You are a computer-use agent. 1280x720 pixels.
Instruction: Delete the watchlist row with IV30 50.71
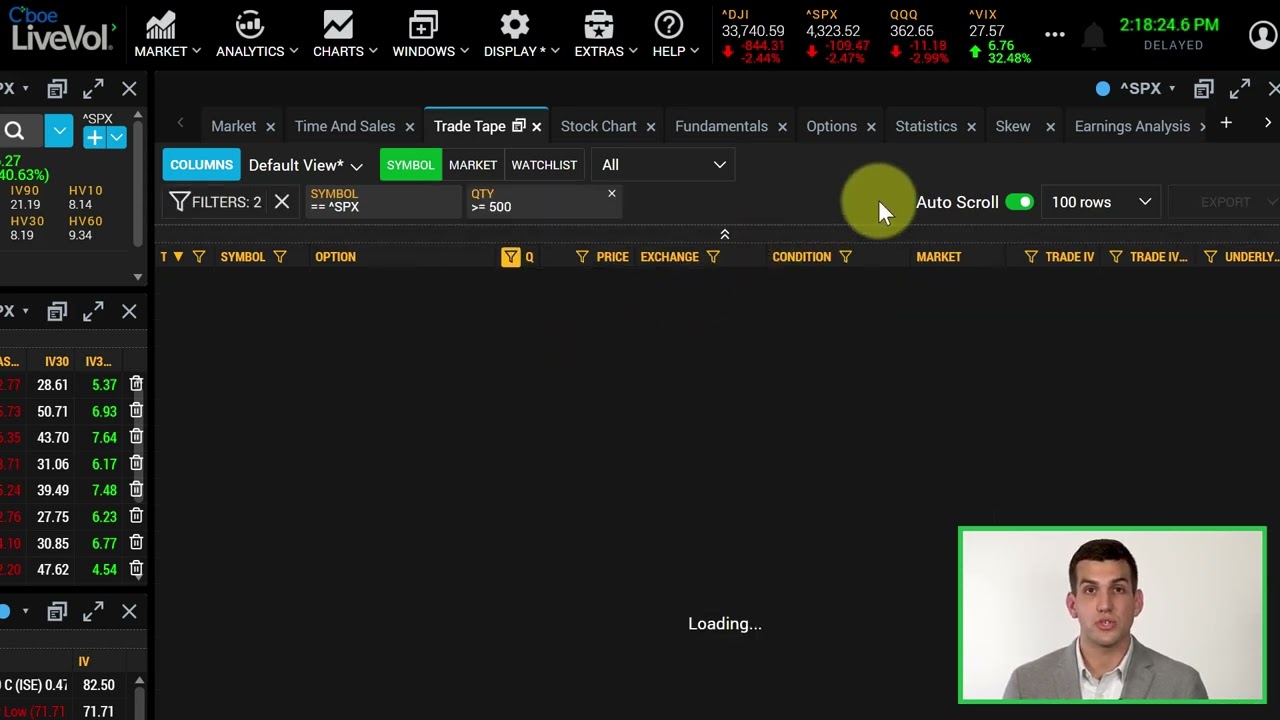[x=136, y=411]
